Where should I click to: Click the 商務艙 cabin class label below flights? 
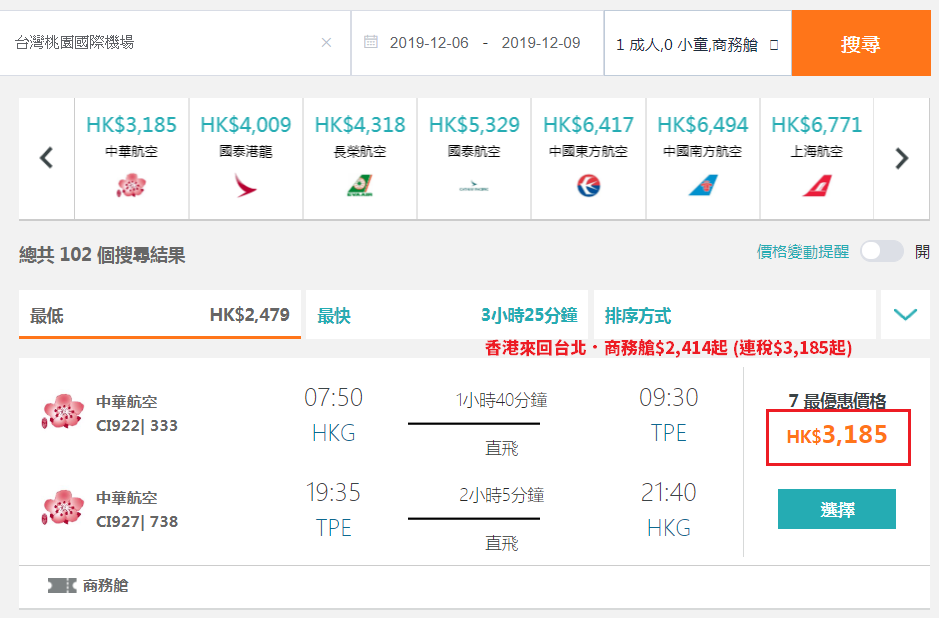coord(105,585)
